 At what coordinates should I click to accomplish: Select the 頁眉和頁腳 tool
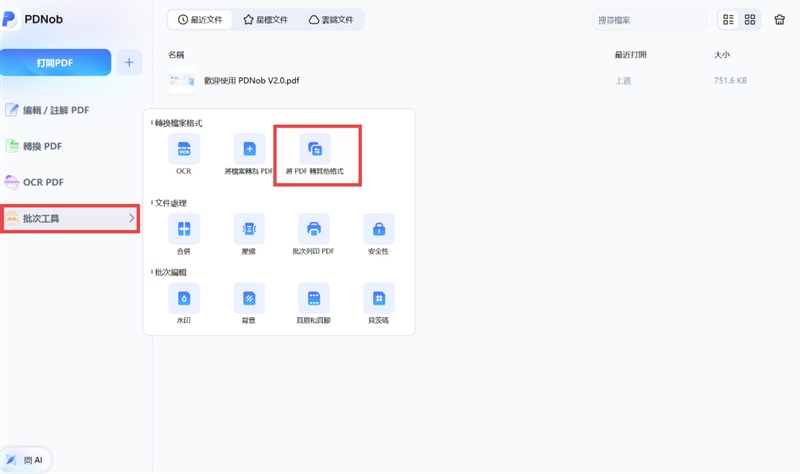(314, 298)
